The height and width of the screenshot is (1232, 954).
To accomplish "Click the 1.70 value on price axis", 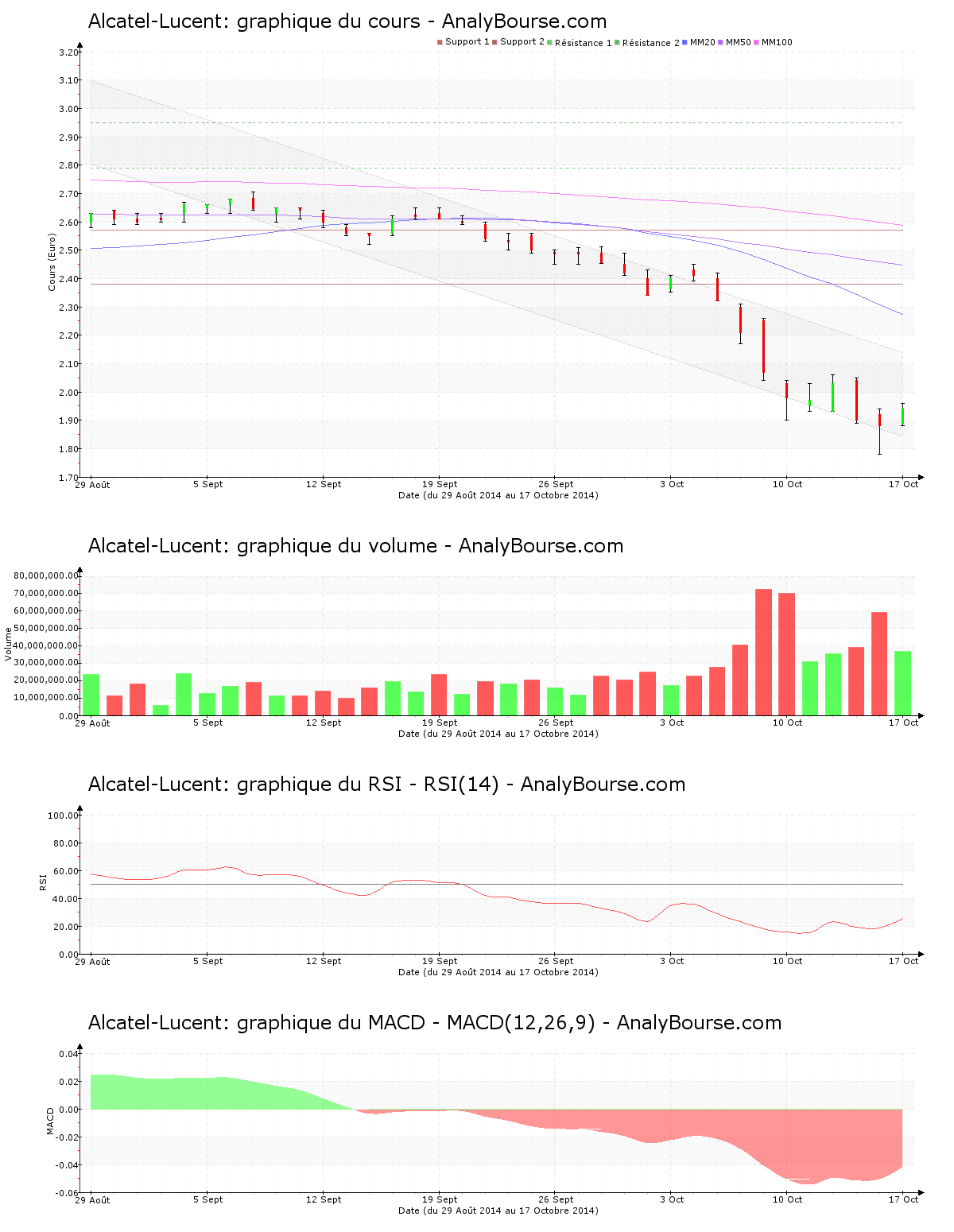I will click(69, 478).
